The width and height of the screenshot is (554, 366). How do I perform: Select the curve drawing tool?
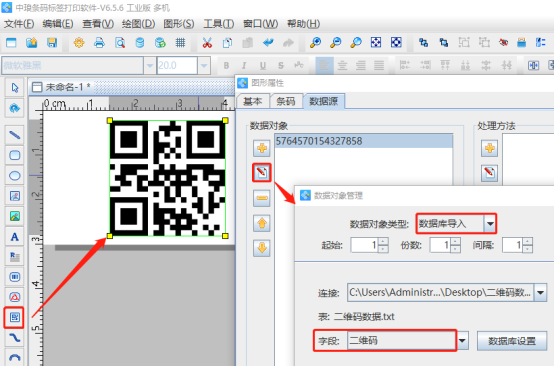pos(14,338)
